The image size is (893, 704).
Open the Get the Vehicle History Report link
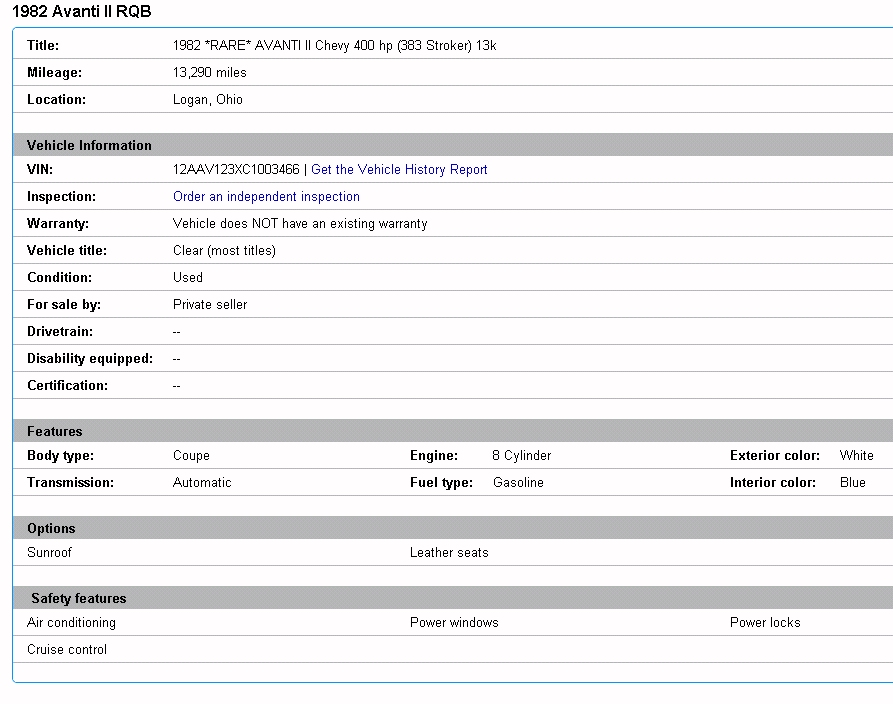click(399, 170)
